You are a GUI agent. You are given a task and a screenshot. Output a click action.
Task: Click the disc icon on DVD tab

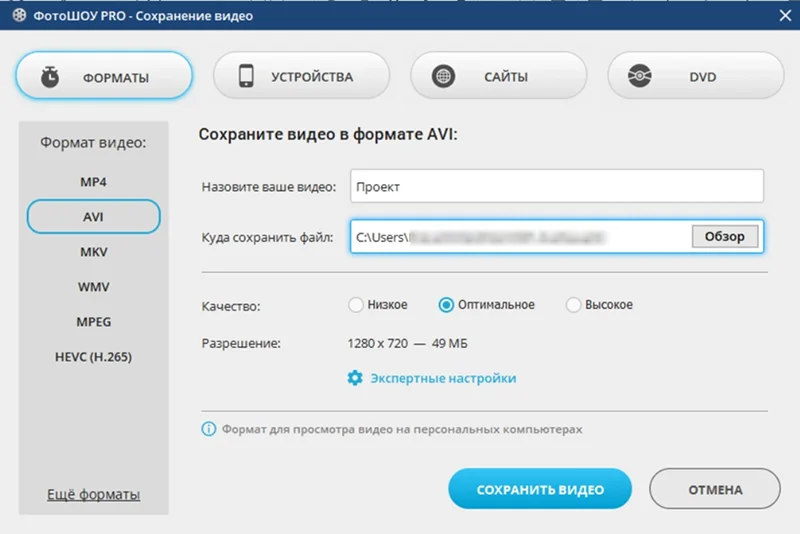640,77
